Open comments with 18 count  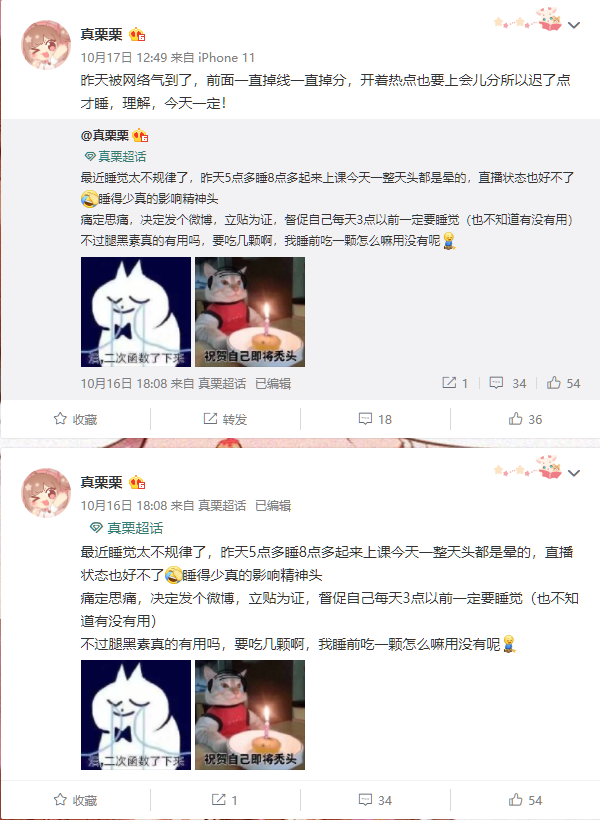click(375, 419)
